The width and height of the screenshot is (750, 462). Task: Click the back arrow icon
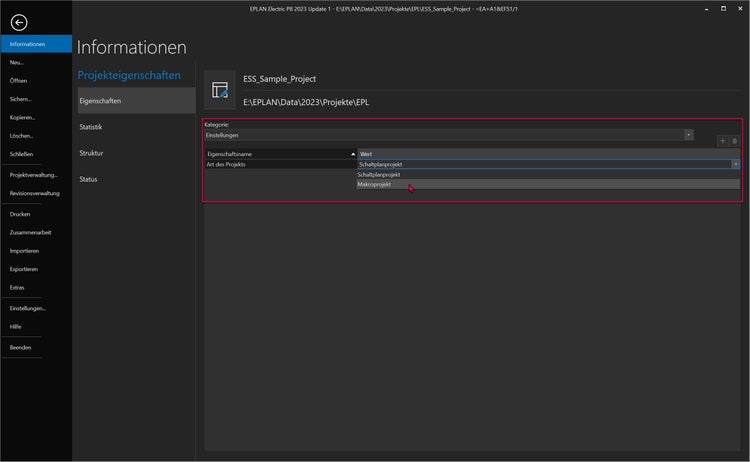coord(20,21)
